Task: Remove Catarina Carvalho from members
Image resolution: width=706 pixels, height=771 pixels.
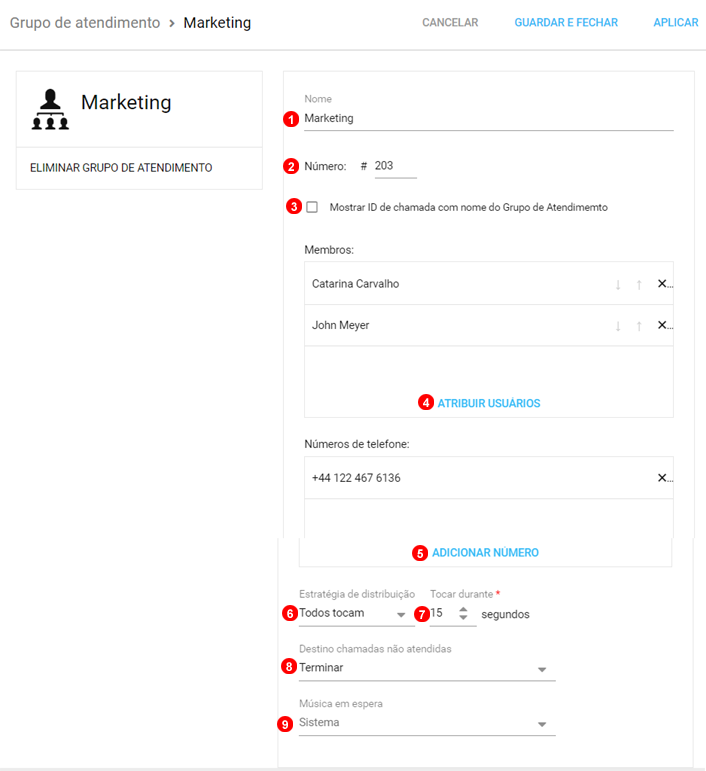Action: (662, 284)
